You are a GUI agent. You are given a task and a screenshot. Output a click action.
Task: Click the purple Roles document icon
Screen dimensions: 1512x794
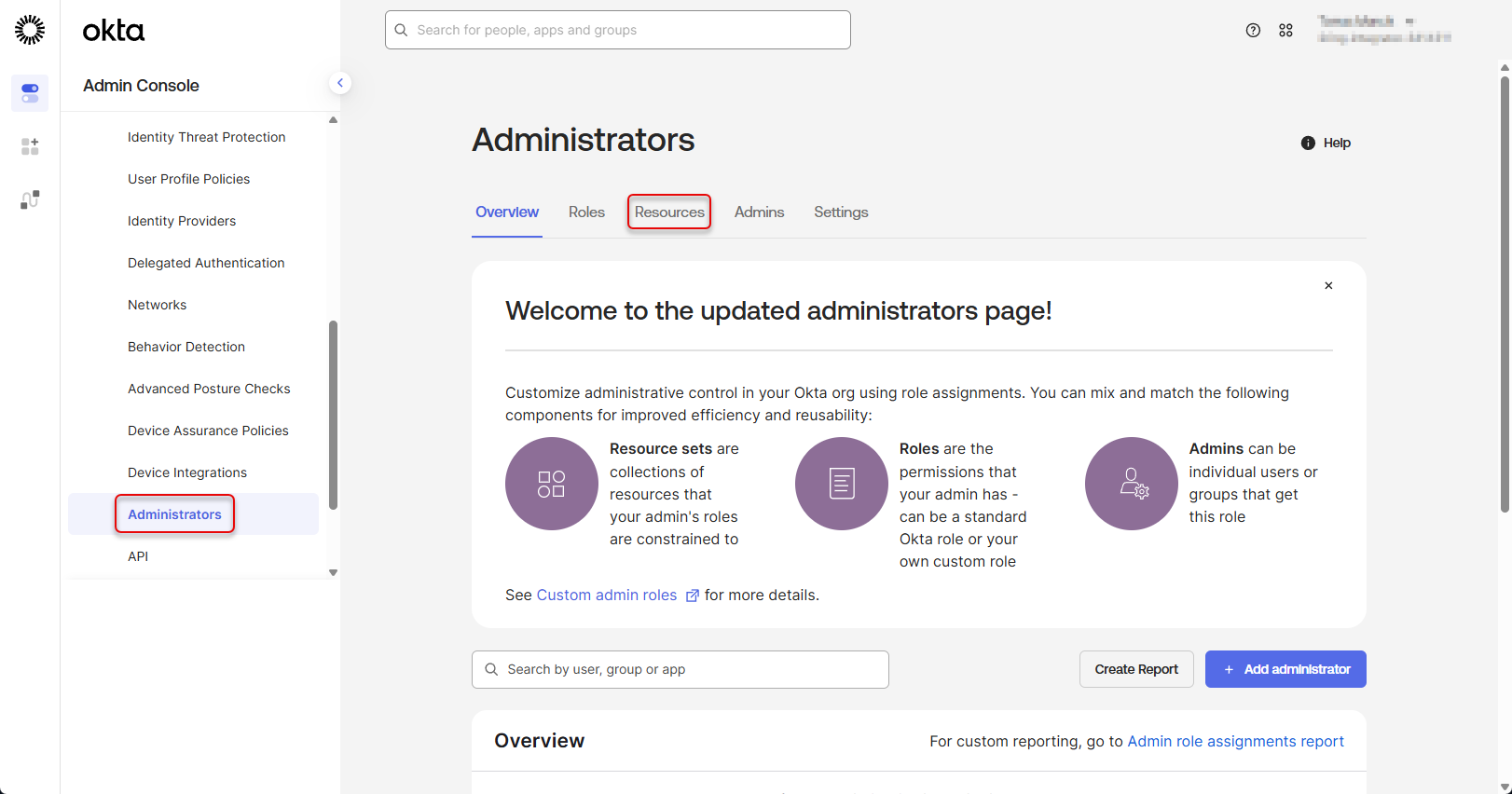841,484
